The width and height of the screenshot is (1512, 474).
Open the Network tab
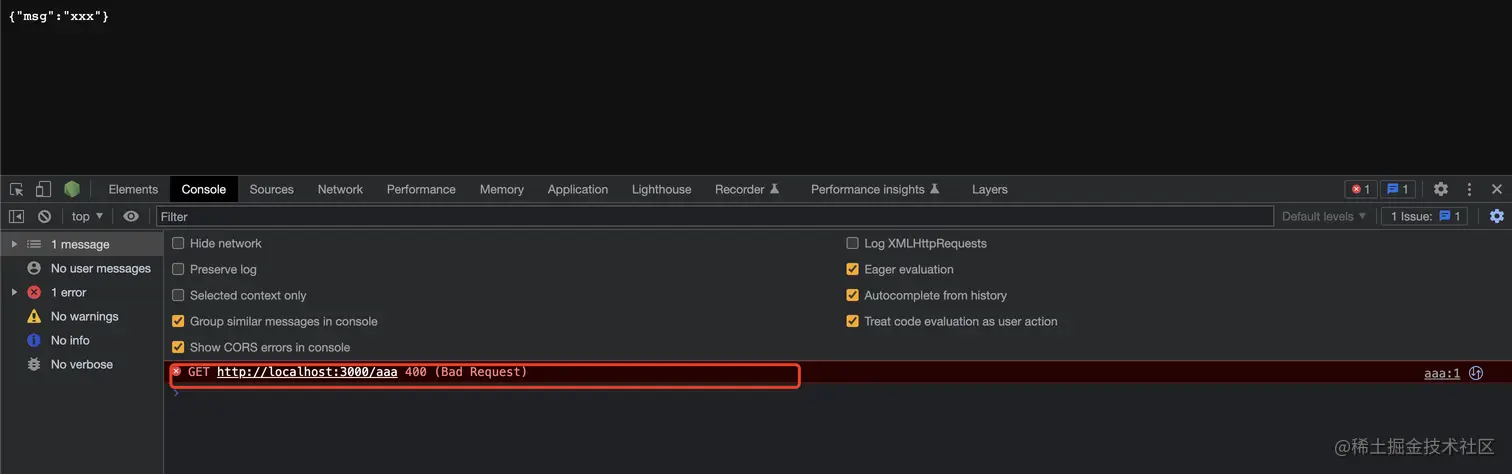(340, 189)
